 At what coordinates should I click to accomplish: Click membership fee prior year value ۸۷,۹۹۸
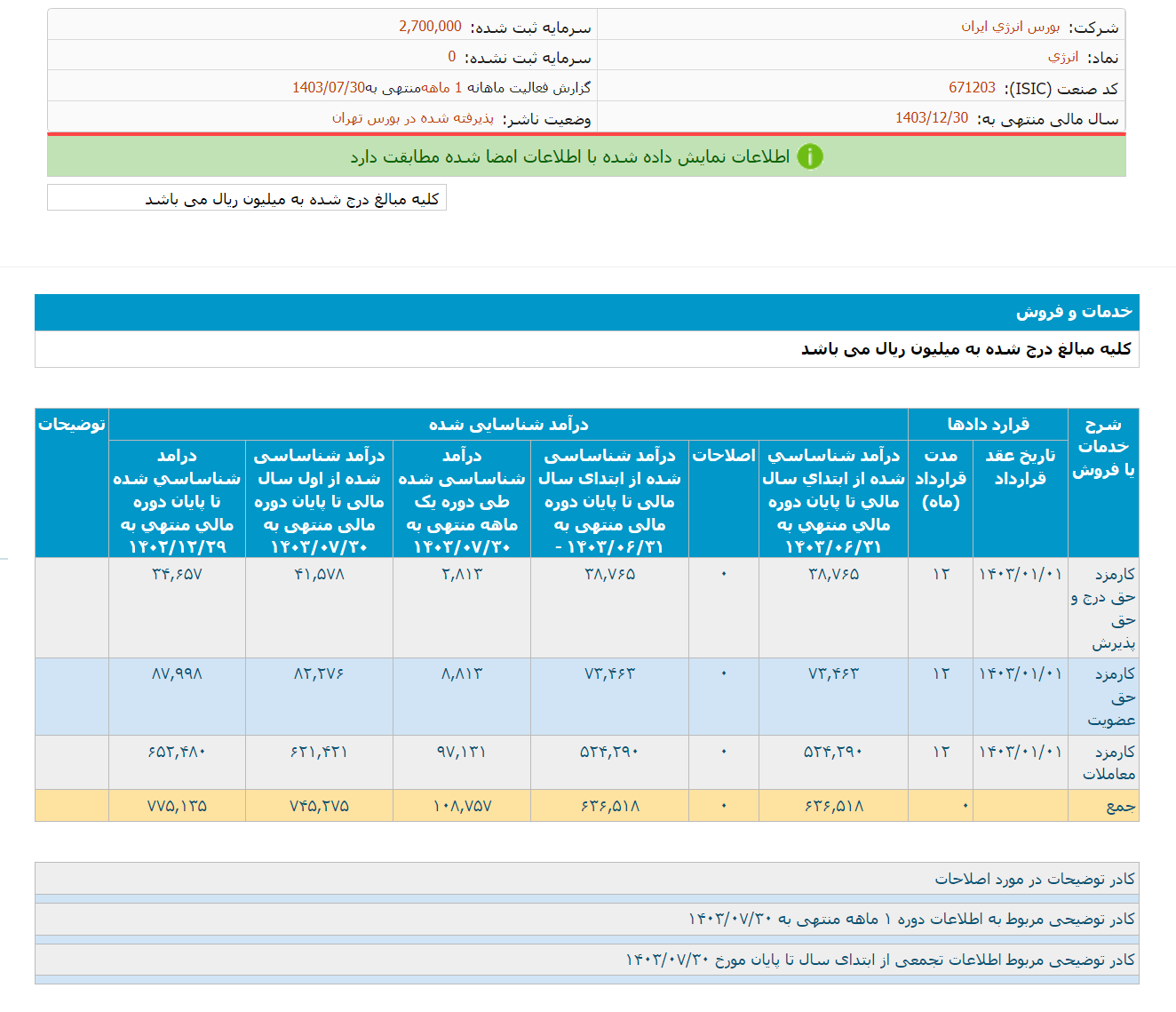pyautogui.click(x=177, y=673)
